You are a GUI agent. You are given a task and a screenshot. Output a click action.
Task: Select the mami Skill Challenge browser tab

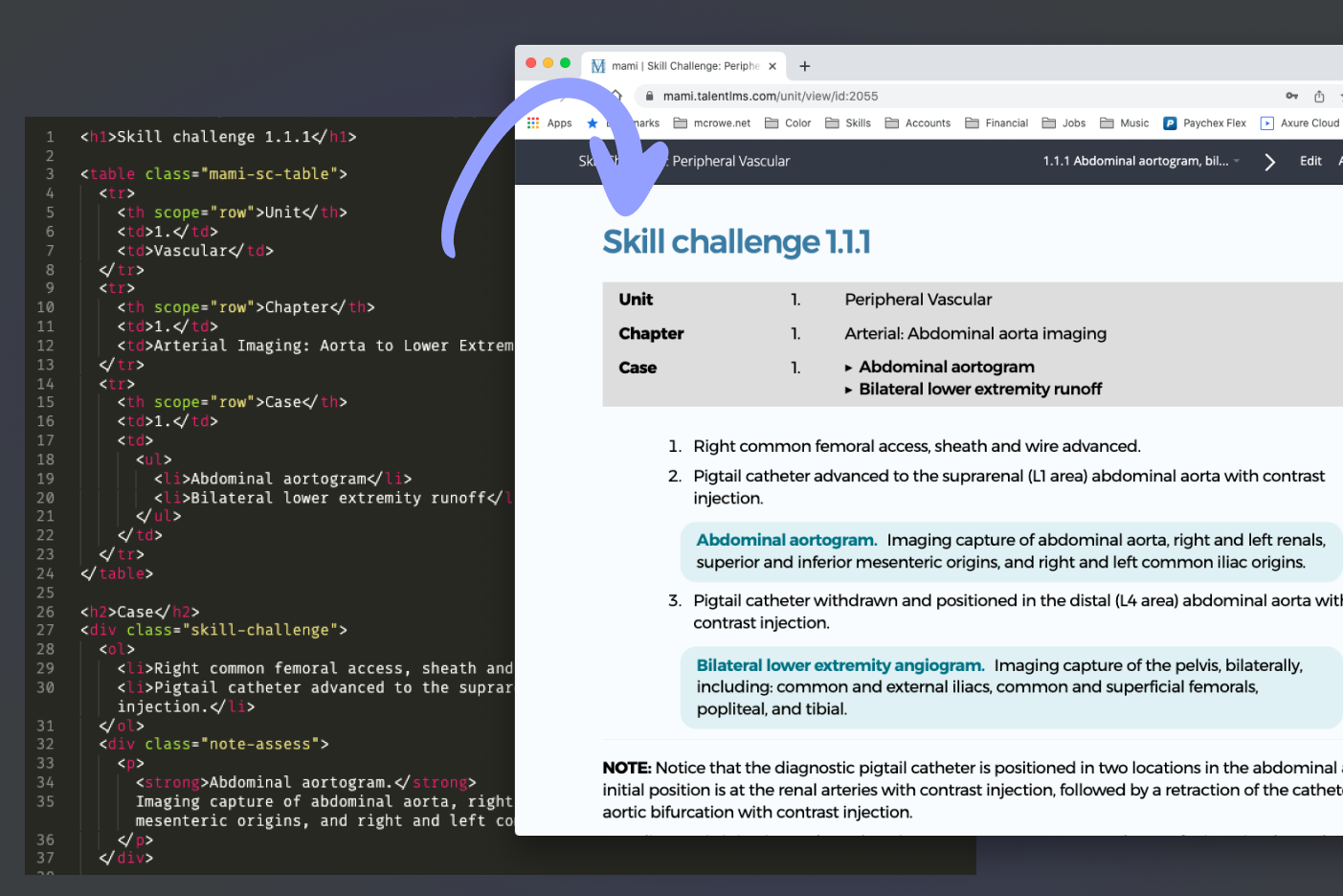[683, 66]
